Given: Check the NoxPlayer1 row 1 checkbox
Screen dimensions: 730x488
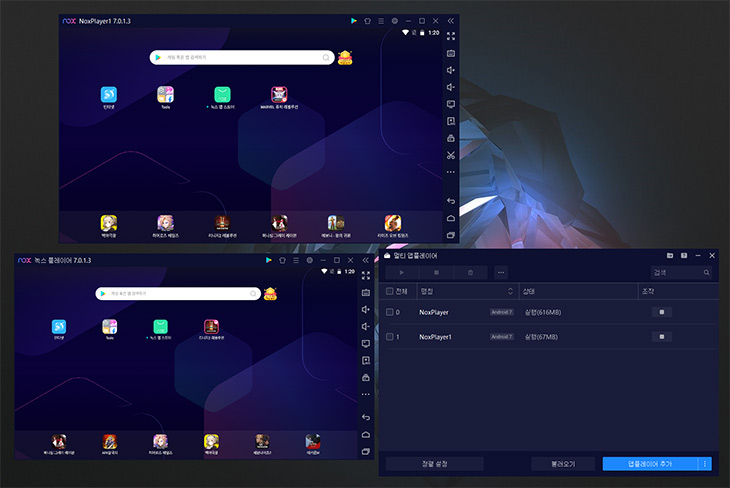Looking at the screenshot, I should [390, 337].
